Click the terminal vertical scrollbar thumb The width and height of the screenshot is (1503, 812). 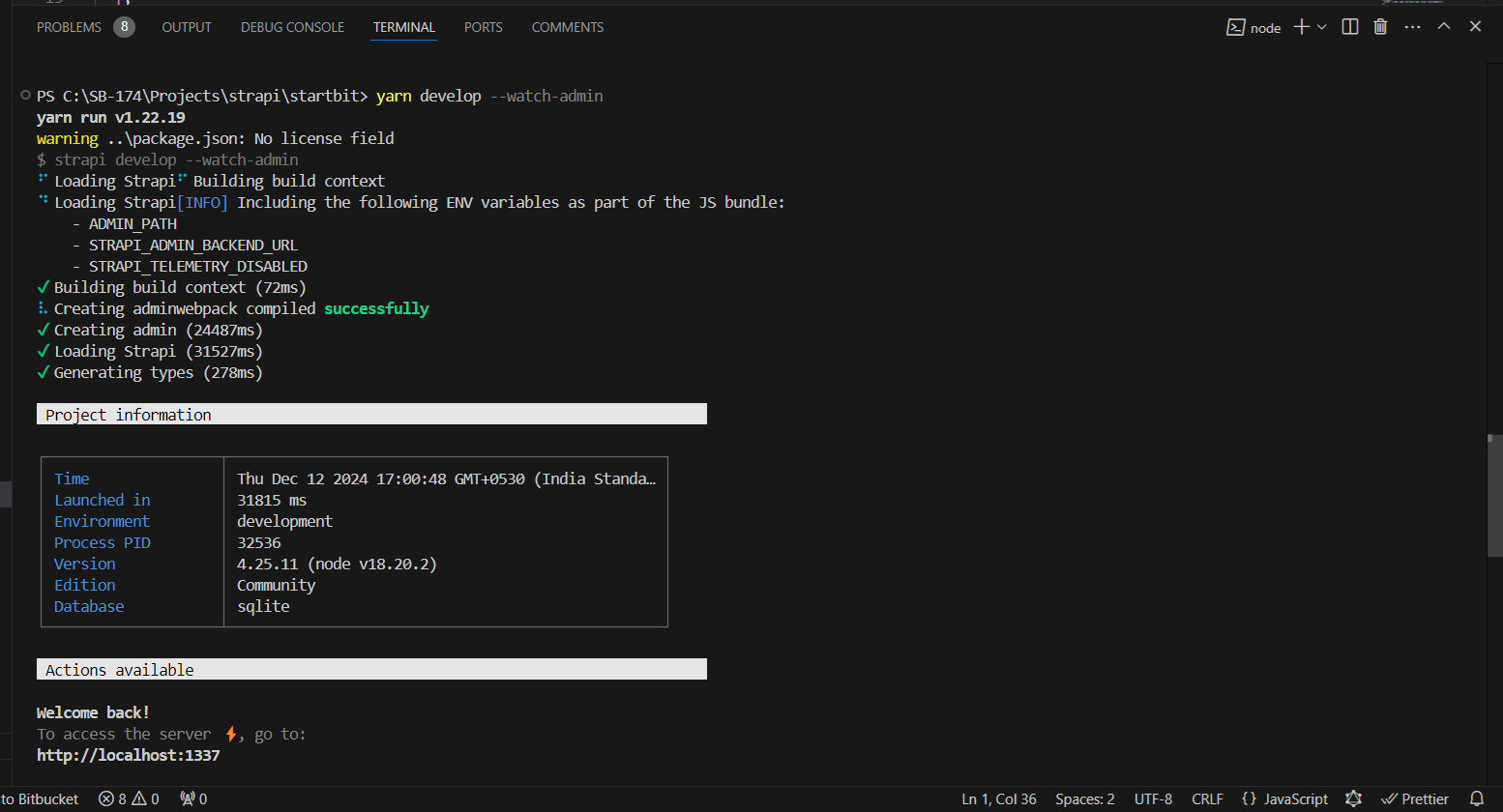1494,496
